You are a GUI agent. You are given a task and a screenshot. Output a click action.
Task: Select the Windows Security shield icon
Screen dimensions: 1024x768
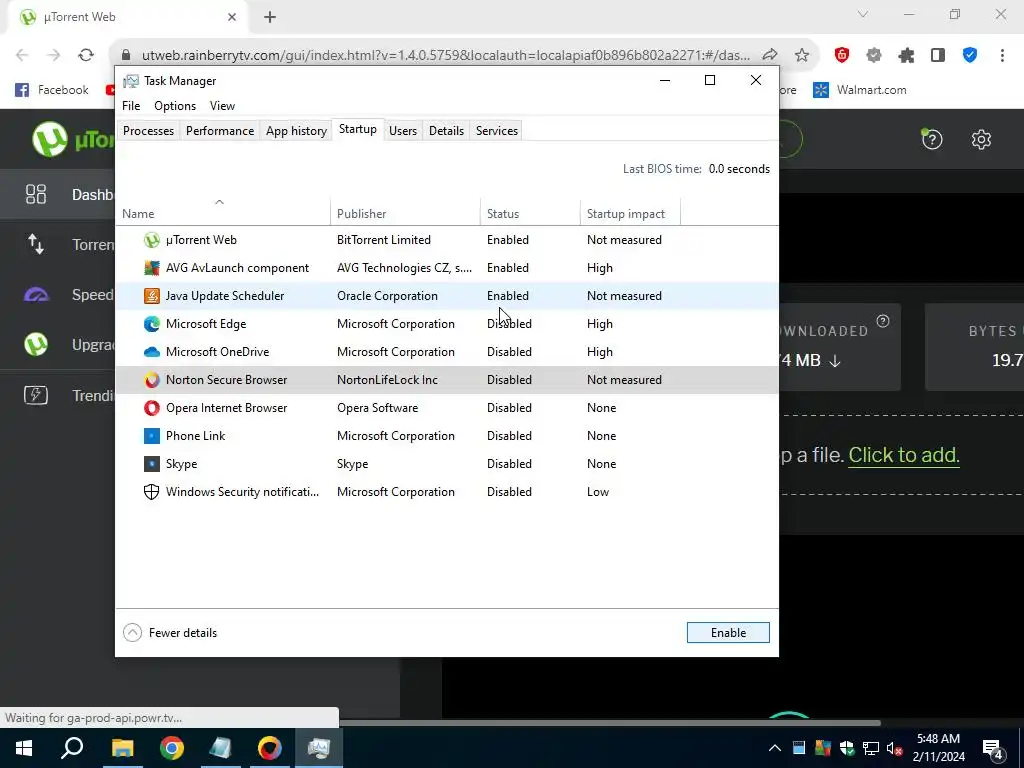152,492
